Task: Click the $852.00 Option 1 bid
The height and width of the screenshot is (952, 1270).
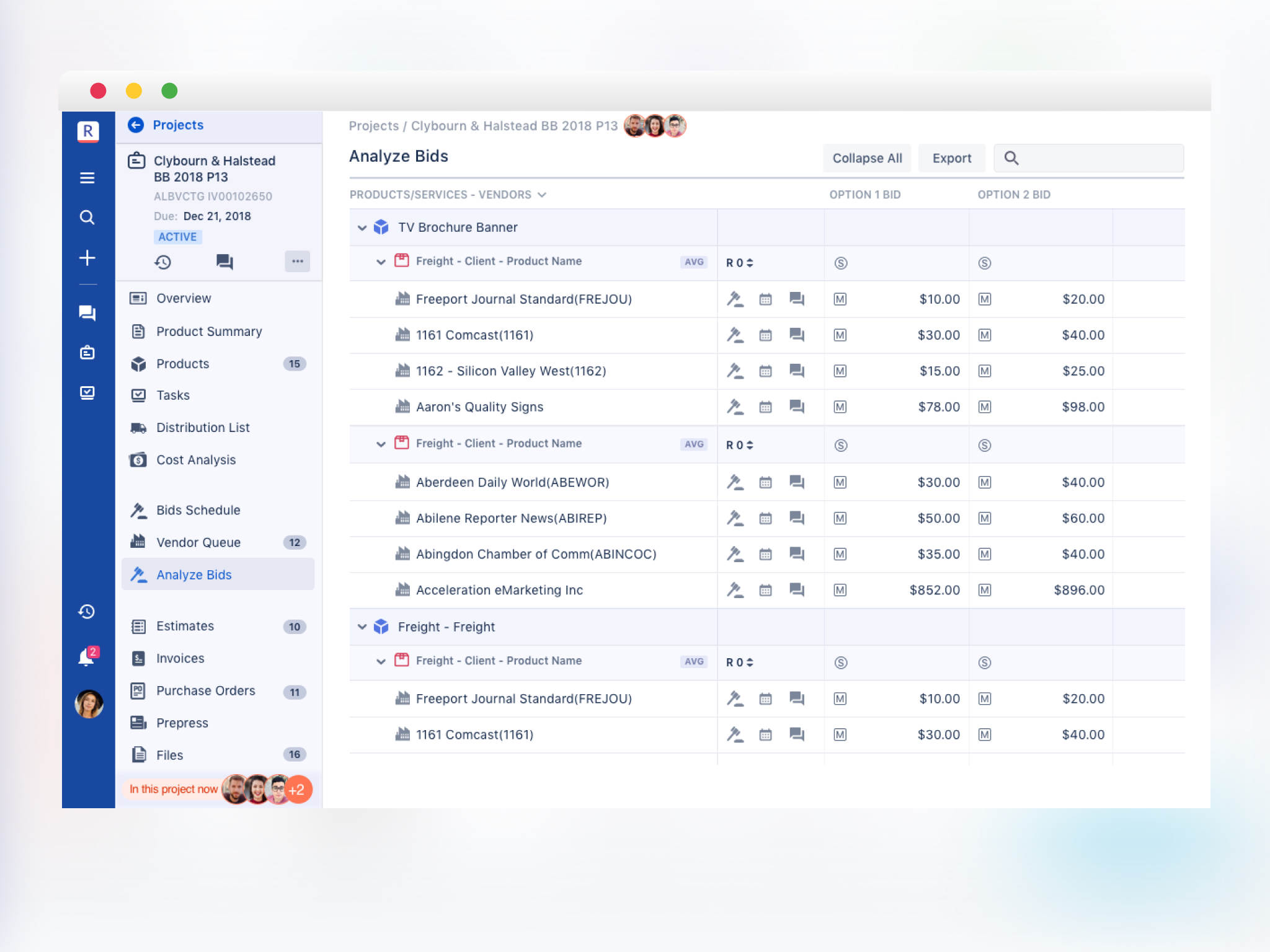Action: [935, 590]
